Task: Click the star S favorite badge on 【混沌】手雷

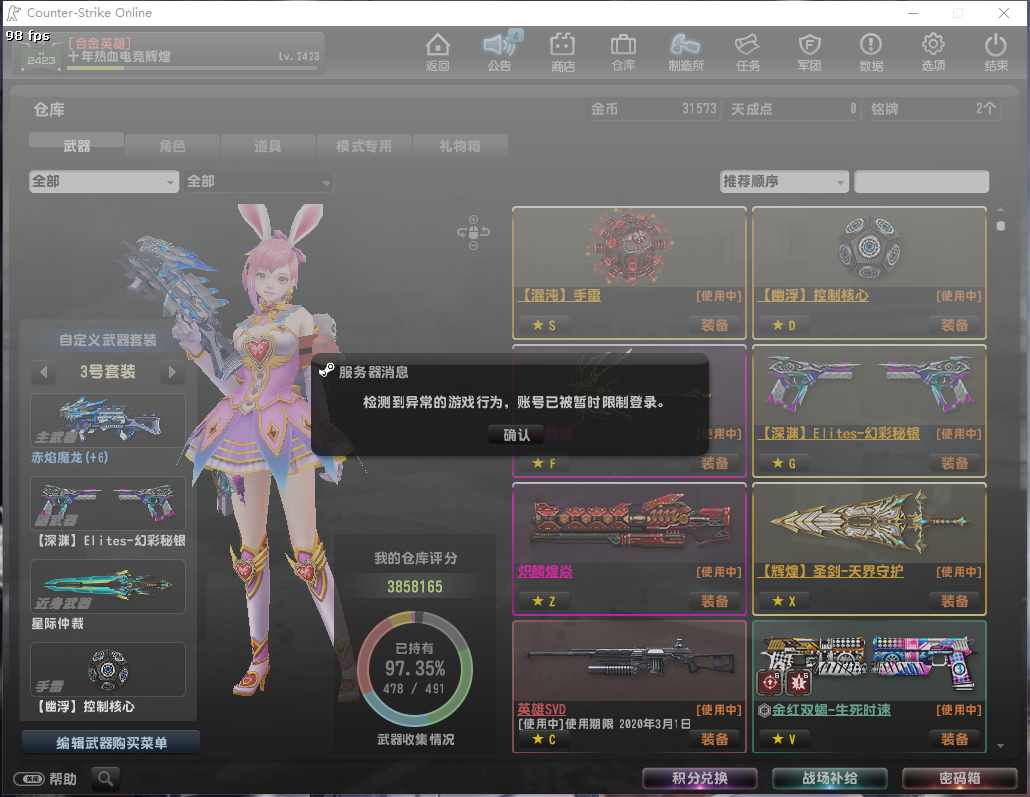Action: 544,325
